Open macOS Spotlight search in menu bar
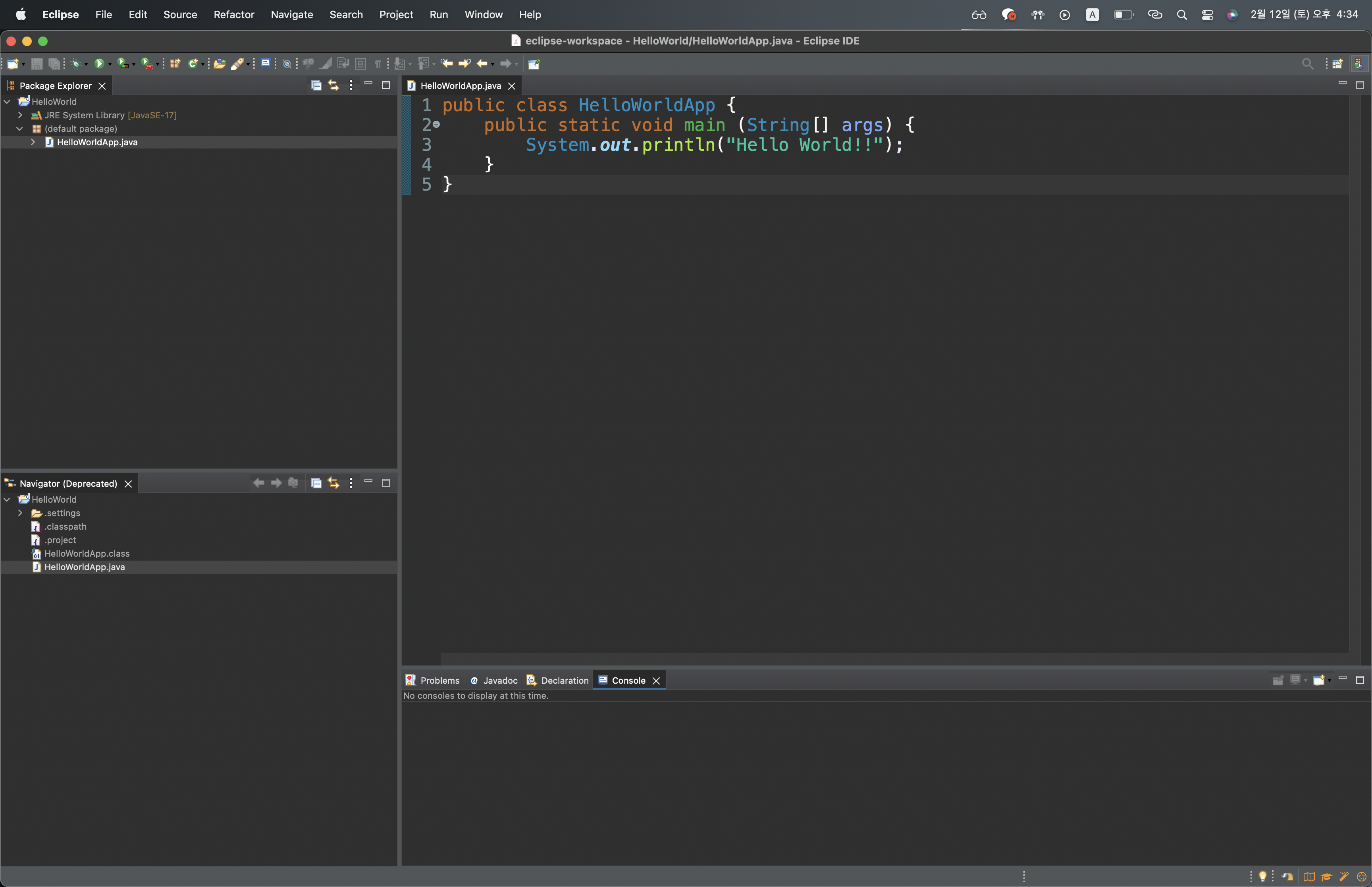The height and width of the screenshot is (887, 1372). (1181, 14)
